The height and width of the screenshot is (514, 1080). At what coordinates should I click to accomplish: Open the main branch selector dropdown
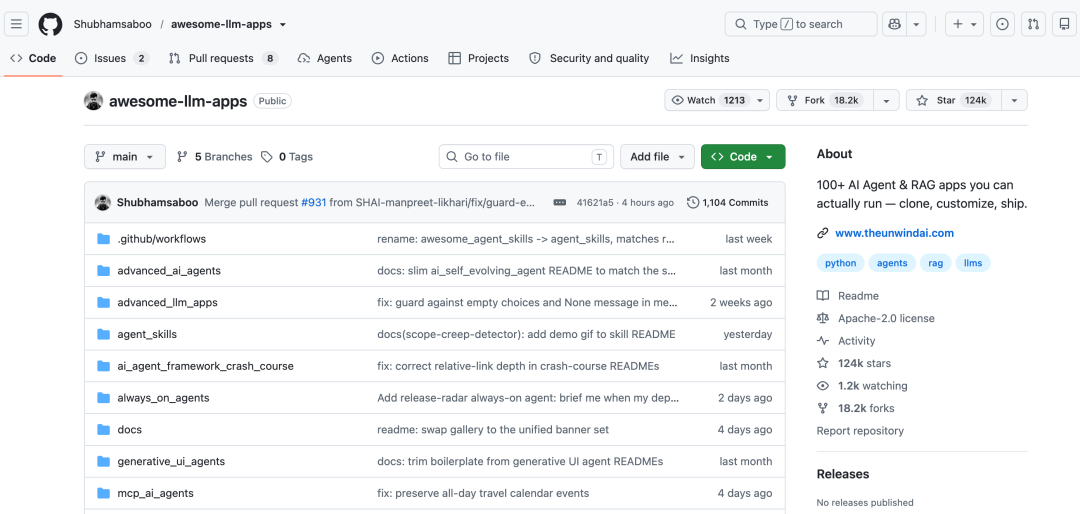tap(125, 157)
